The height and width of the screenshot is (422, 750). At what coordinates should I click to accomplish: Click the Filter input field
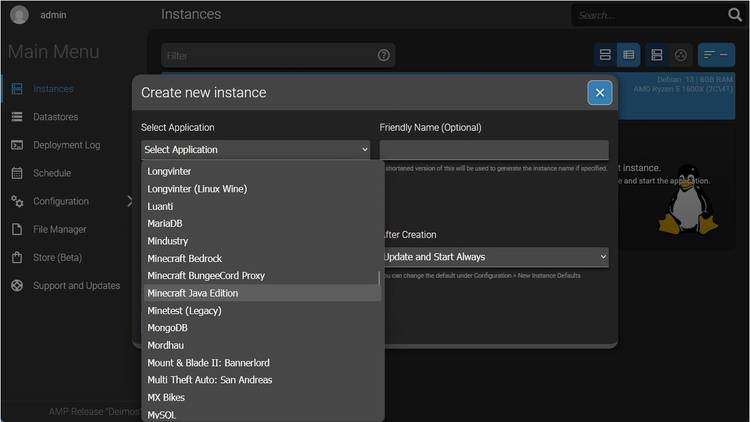(278, 56)
